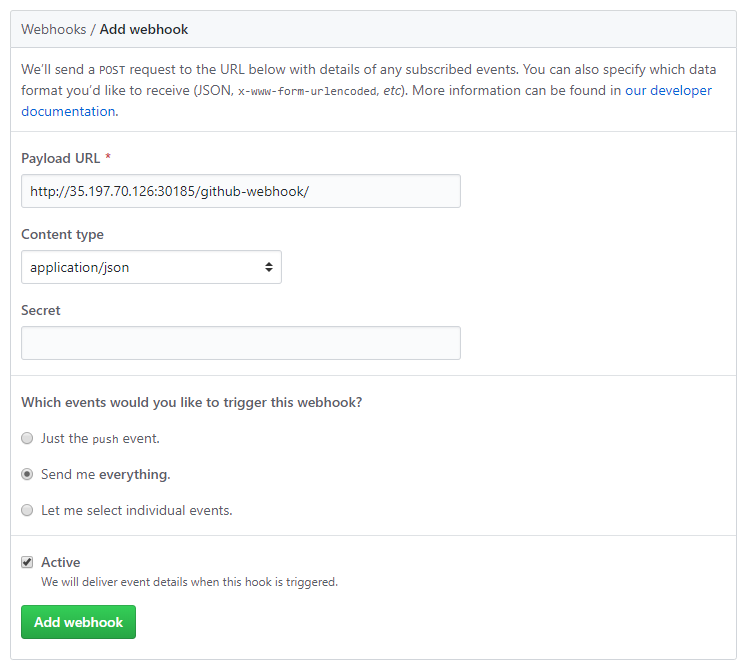Focus the empty Secret input box

coord(240,343)
